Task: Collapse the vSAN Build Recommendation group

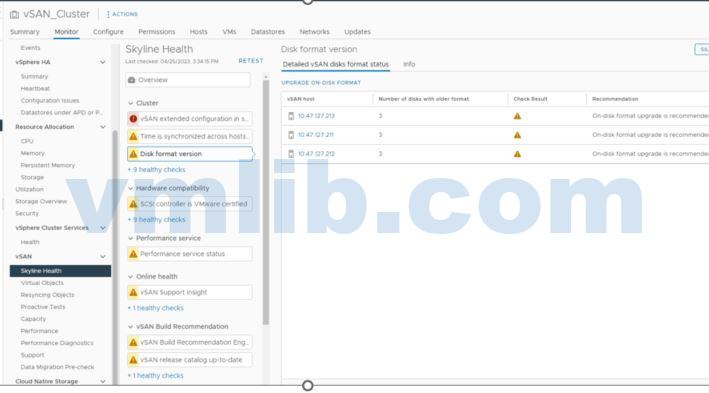Action: (x=130, y=327)
